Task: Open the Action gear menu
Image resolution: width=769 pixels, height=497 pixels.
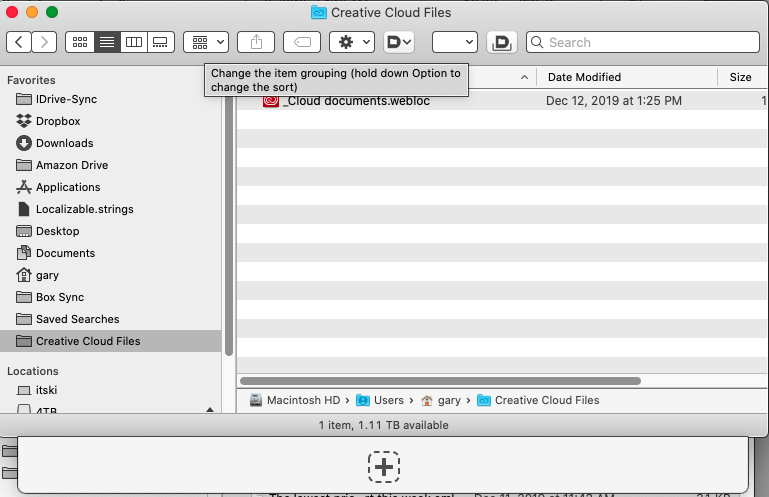Action: (x=352, y=42)
